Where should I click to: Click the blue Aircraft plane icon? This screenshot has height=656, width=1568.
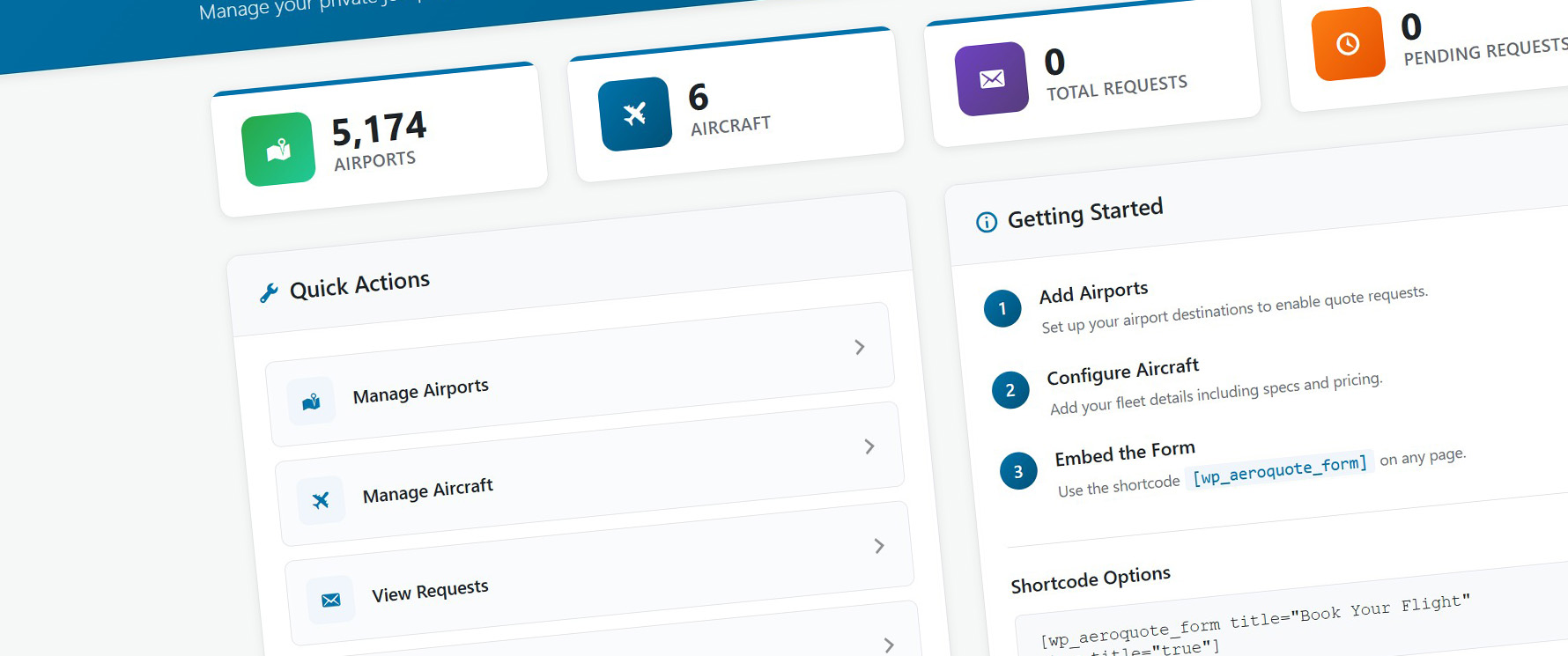pyautogui.click(x=634, y=114)
